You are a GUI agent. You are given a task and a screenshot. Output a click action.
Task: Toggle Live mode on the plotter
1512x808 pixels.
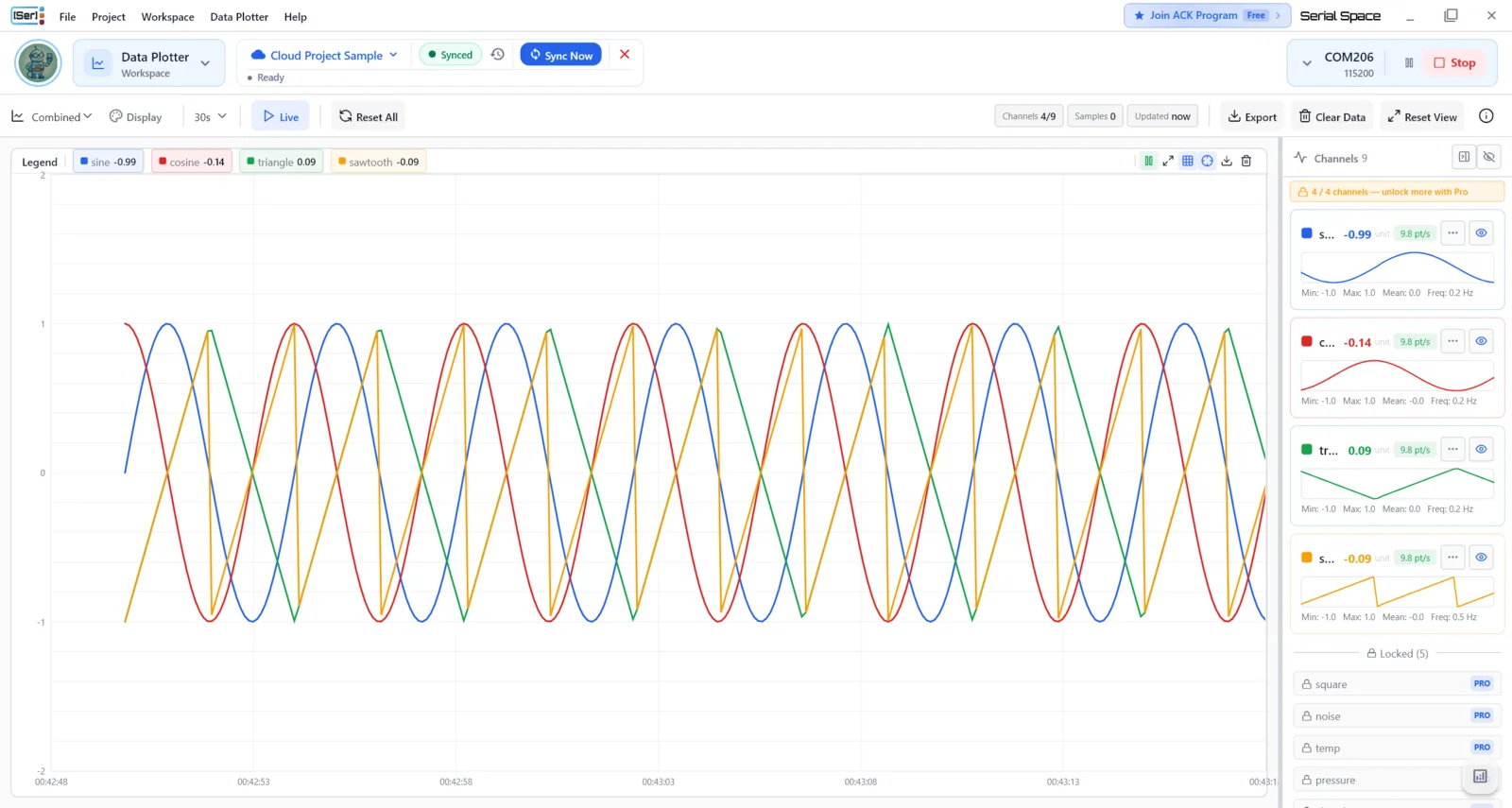(281, 117)
